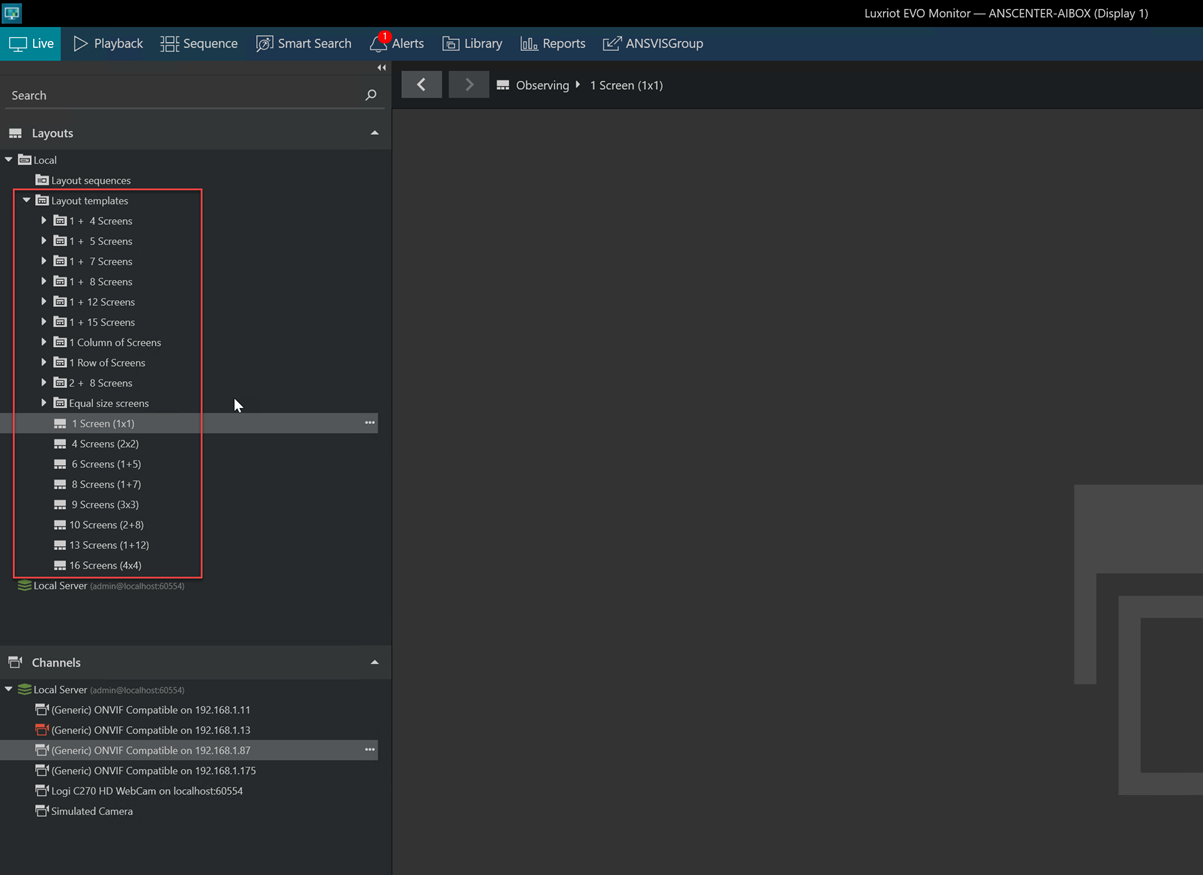Expand the 1 + 4 Screens folder
This screenshot has width=1203, height=875.
(44, 221)
